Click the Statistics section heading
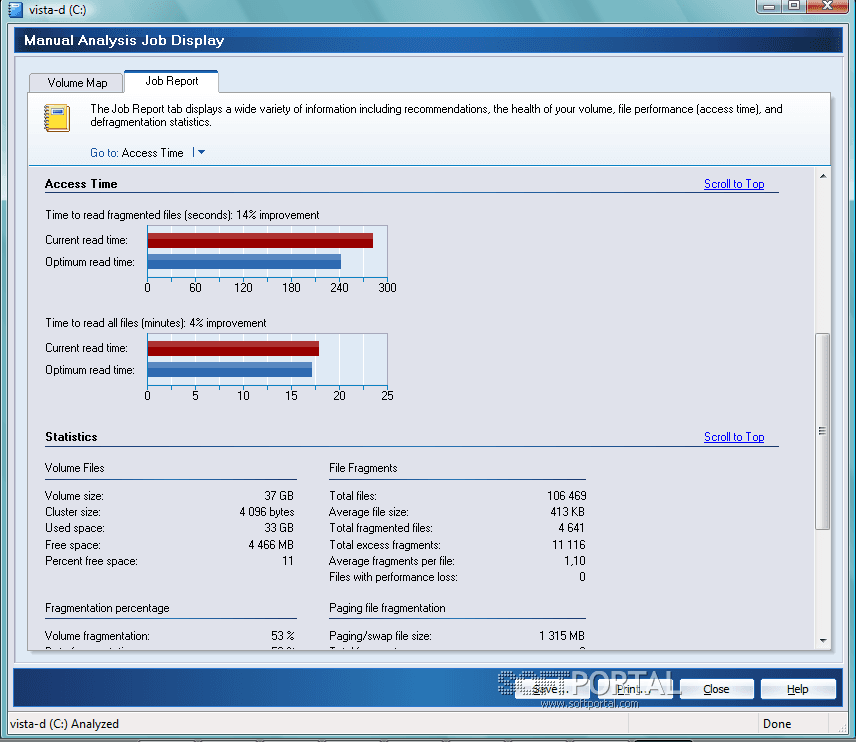Screen dimensions: 856x742 [x=72, y=437]
